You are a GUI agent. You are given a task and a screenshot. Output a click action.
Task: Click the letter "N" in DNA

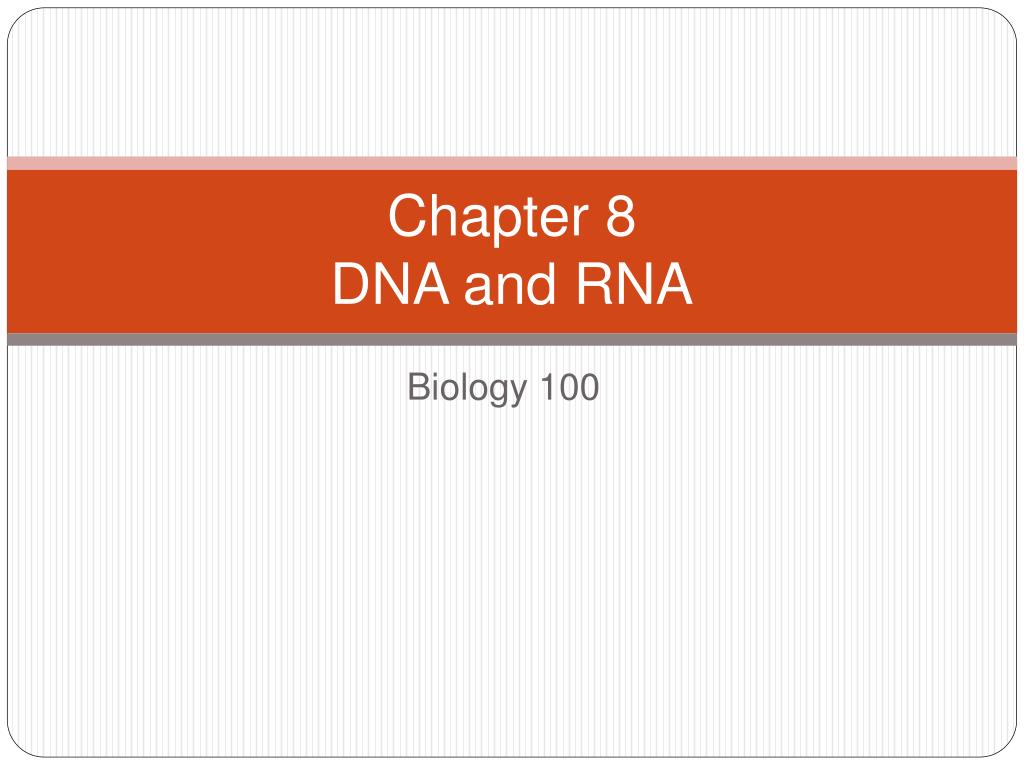392,283
